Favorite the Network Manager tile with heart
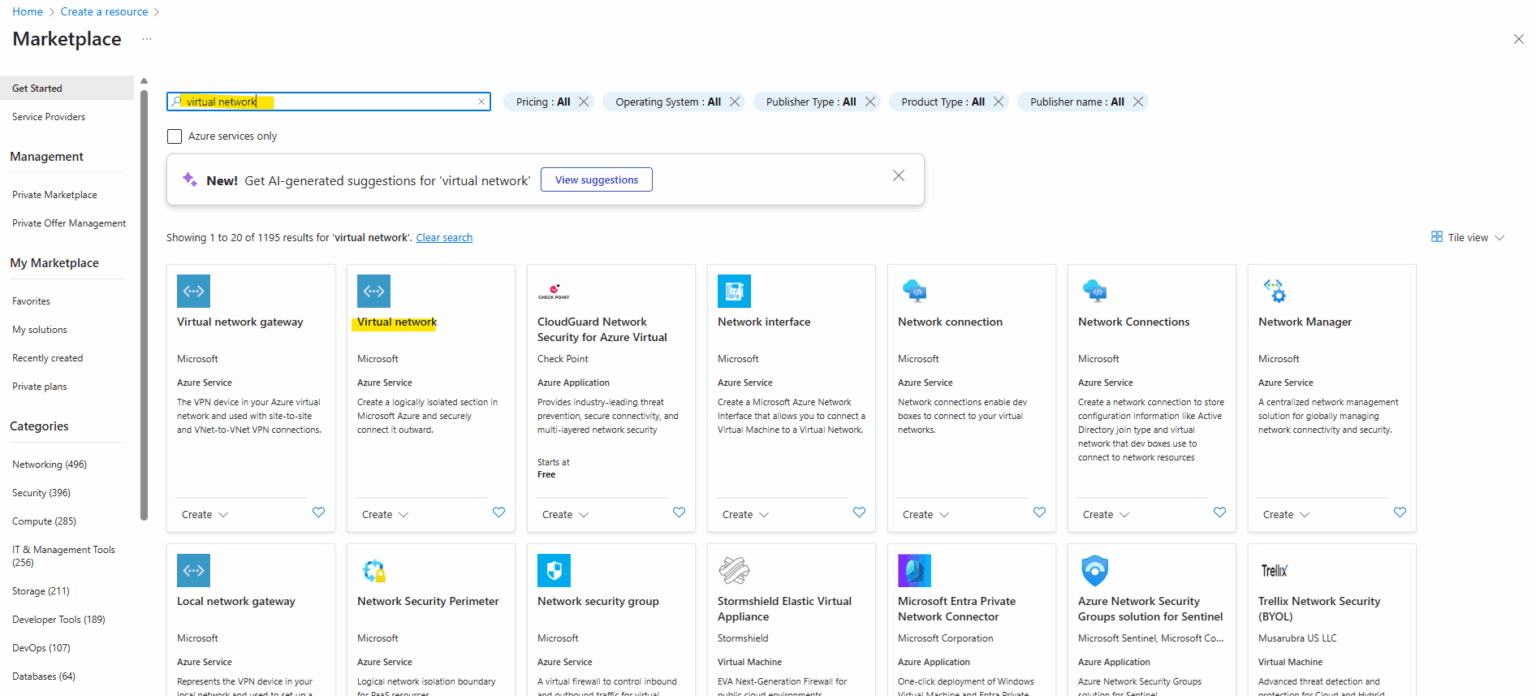Viewport: 1536px width, 696px height. 1400,512
